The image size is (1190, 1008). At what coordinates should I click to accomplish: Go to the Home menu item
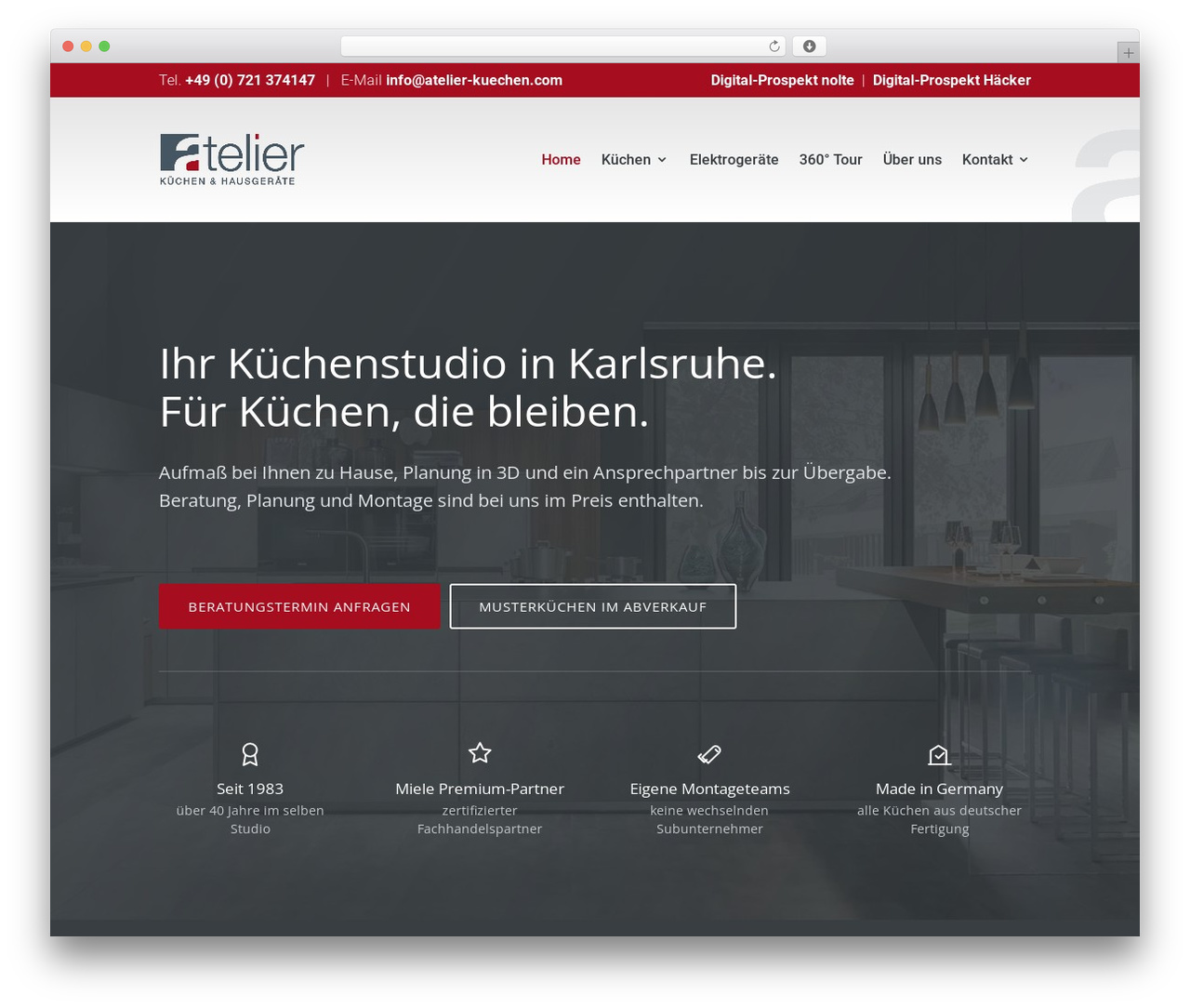[562, 160]
